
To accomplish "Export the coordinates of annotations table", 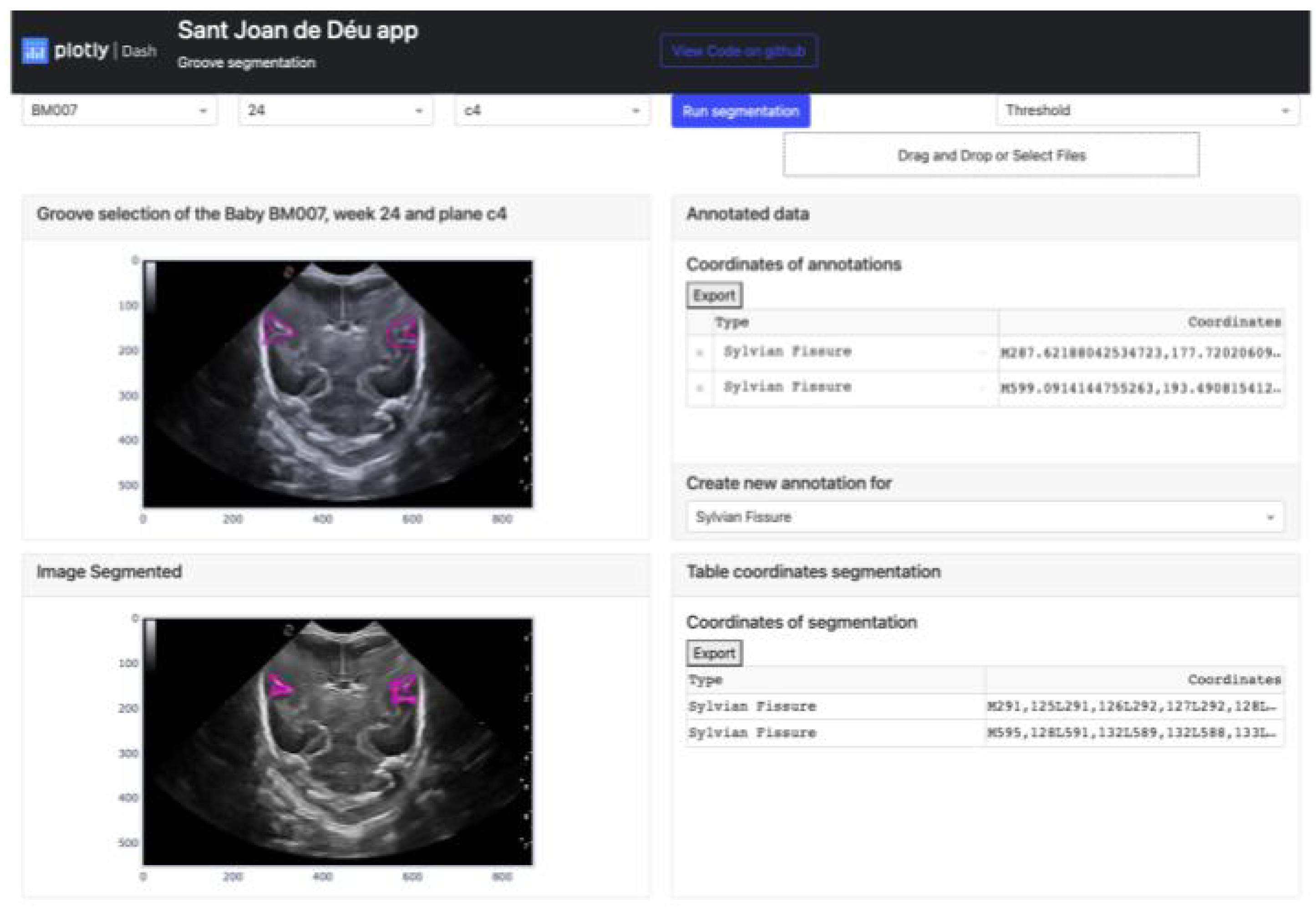I will (x=714, y=295).
